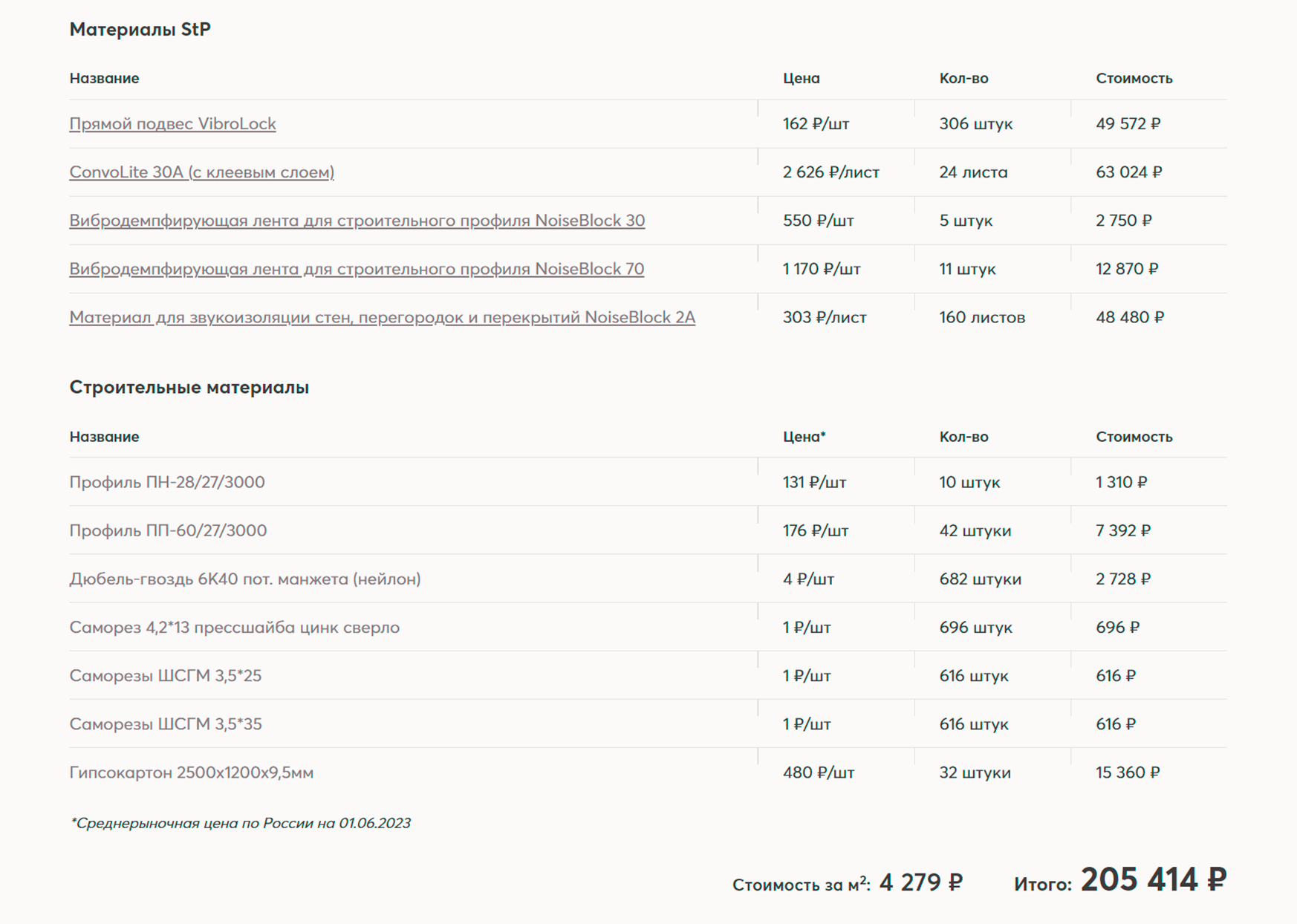Open the NoiseBlock 30 vibration tape link
Image resolution: width=1297 pixels, height=924 pixels.
[357, 221]
